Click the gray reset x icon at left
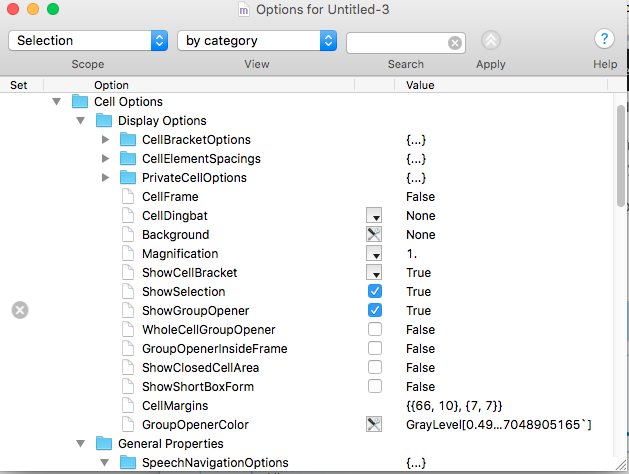The image size is (629, 474). 19,310
